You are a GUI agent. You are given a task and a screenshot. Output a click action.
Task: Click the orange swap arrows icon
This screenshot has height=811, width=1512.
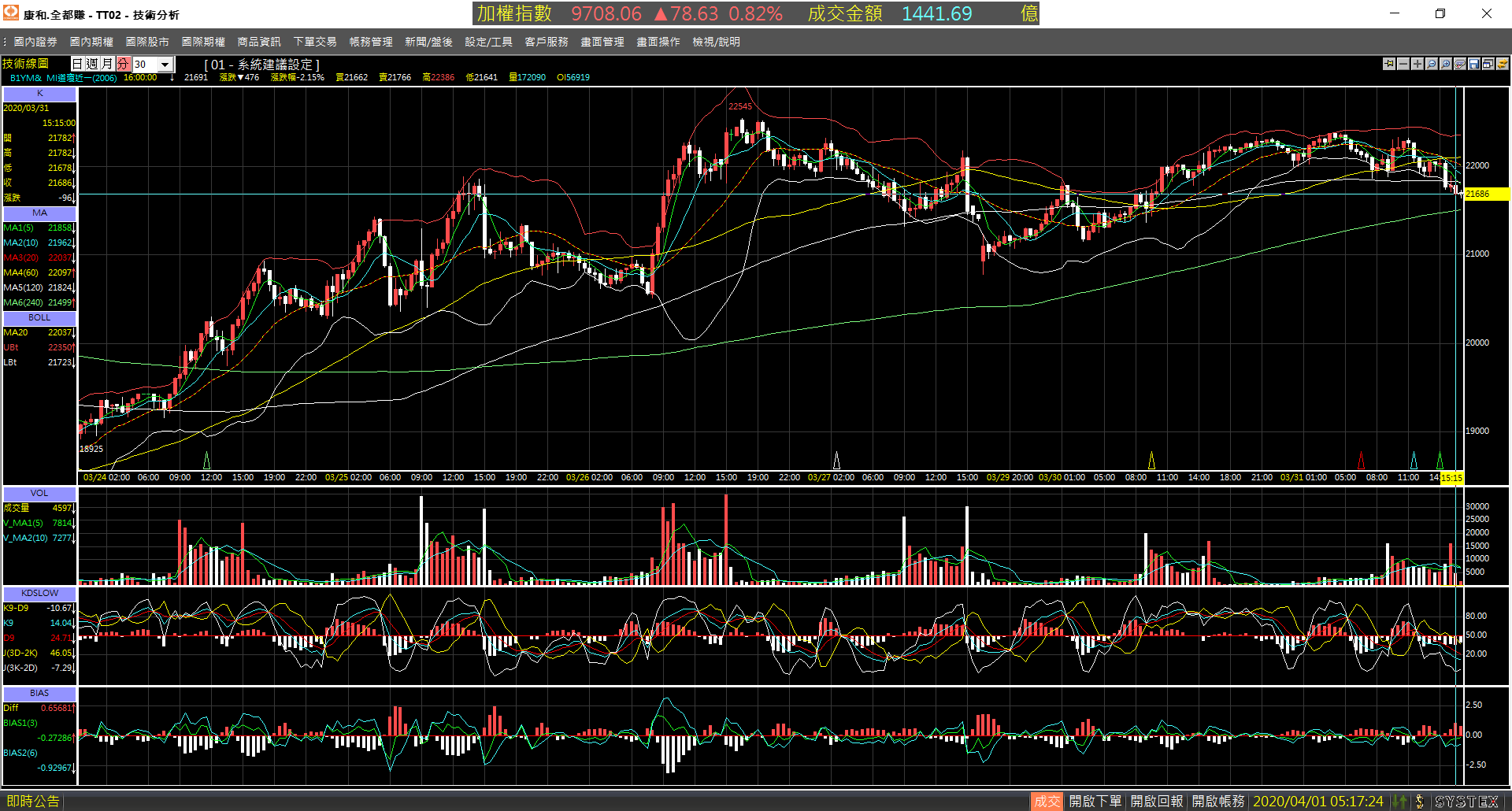[x=1503, y=64]
